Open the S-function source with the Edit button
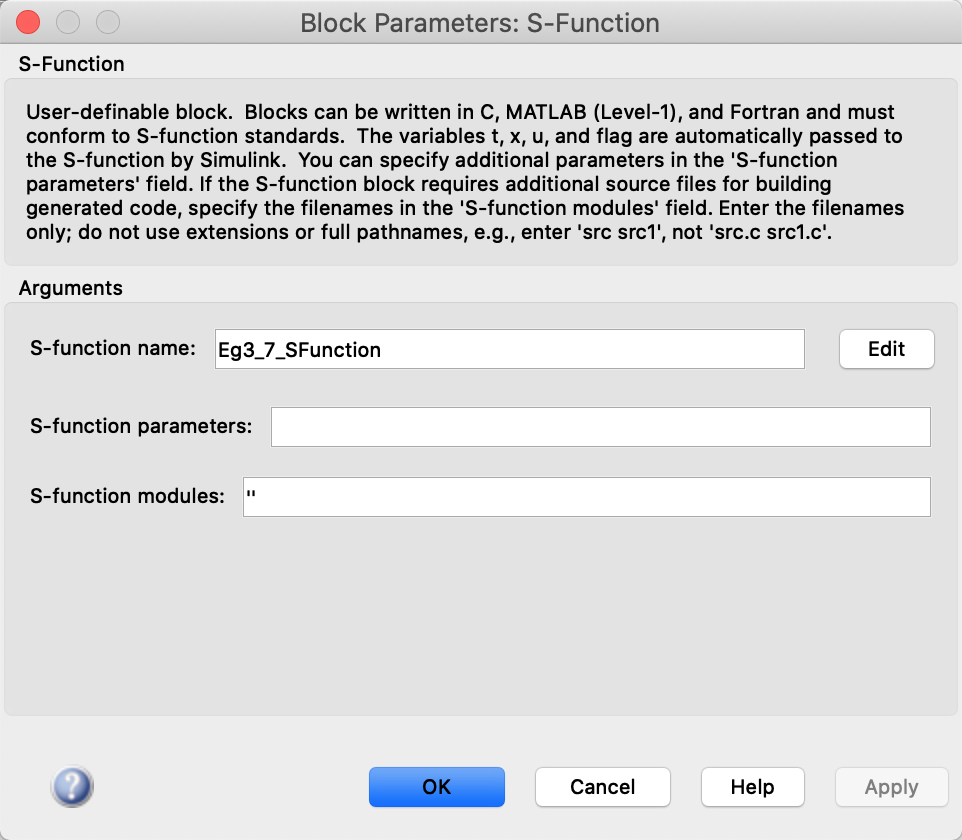This screenshot has width=962, height=840. coord(886,349)
